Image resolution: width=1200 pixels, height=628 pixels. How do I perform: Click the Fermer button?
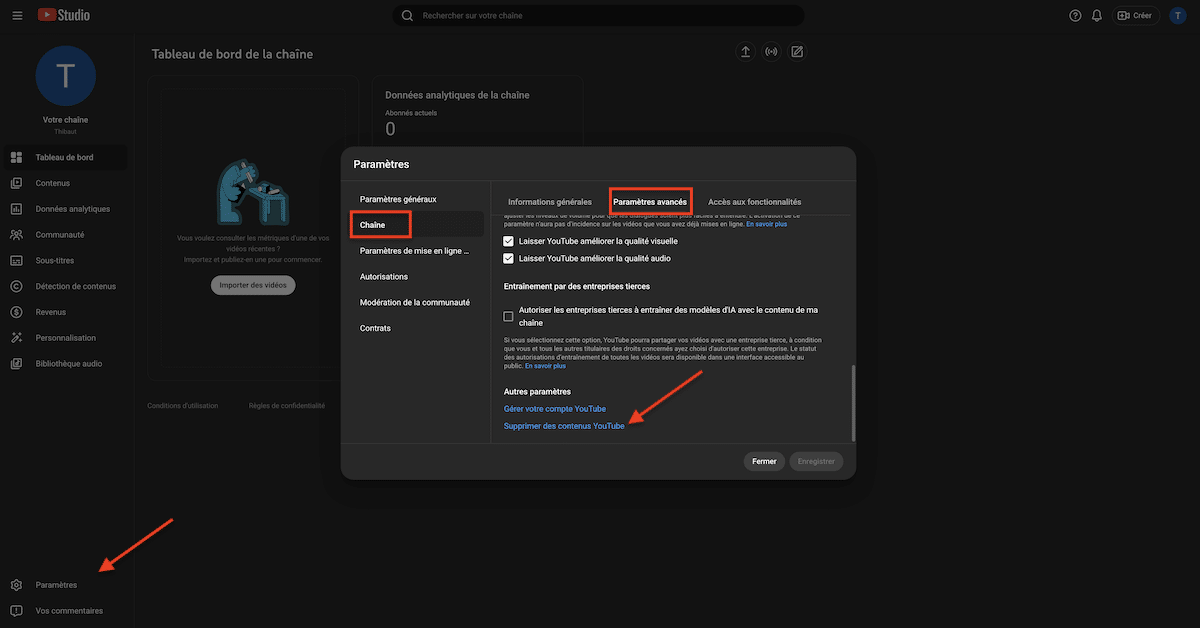764,462
